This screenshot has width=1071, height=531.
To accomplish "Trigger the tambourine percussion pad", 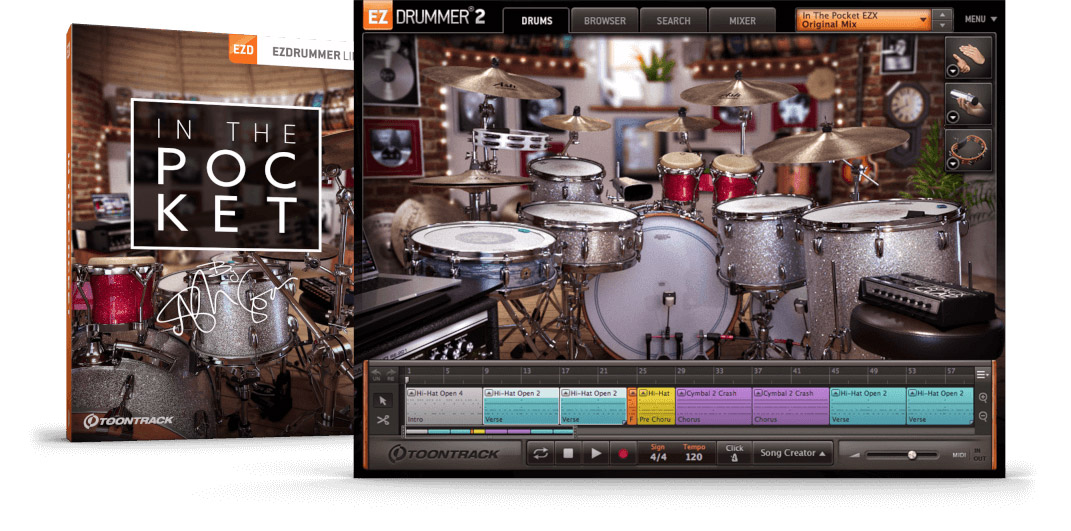I will [x=971, y=150].
